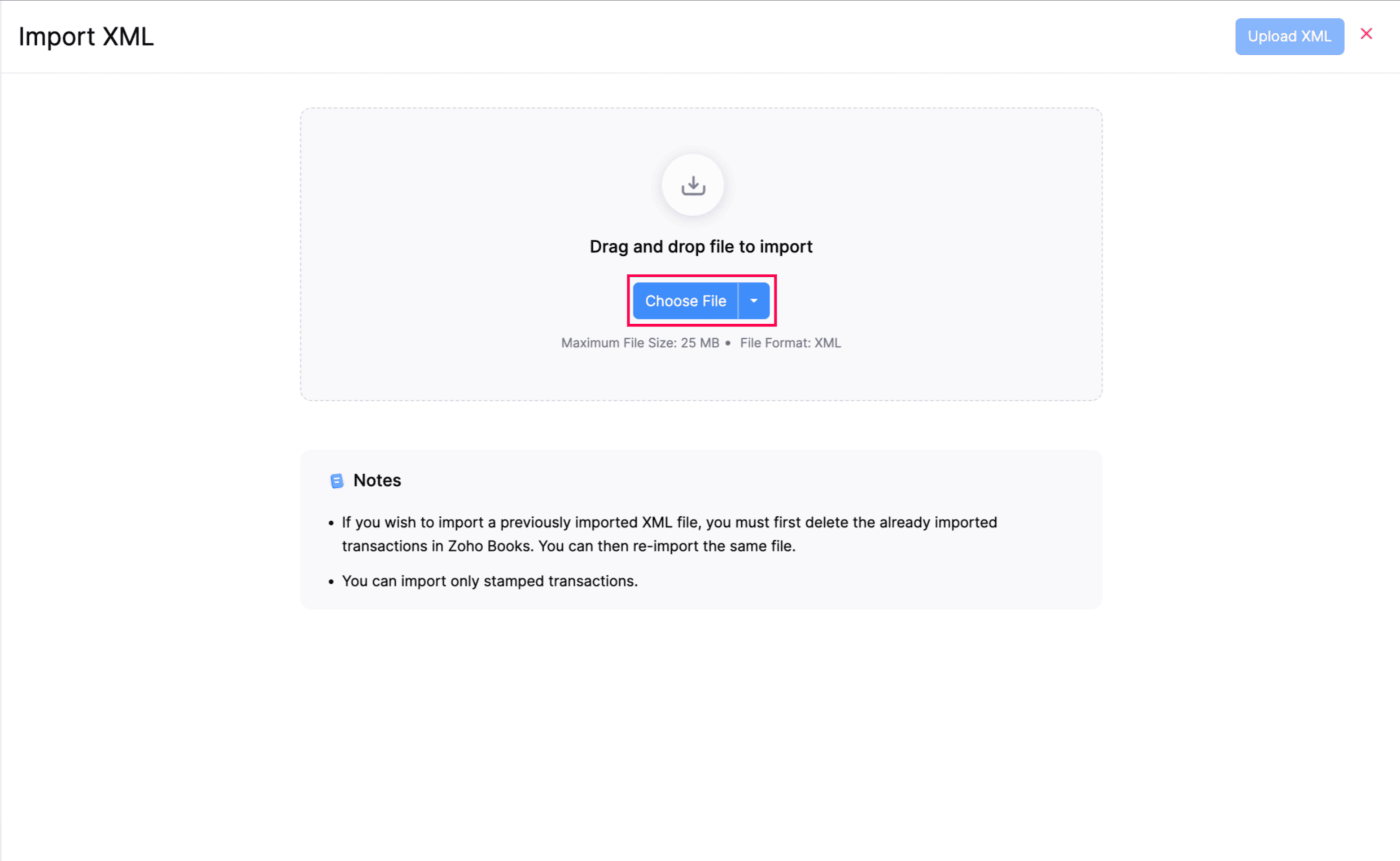Screen dimensions: 1400x861
Task: Click the Upload XML button
Action: [1289, 37]
